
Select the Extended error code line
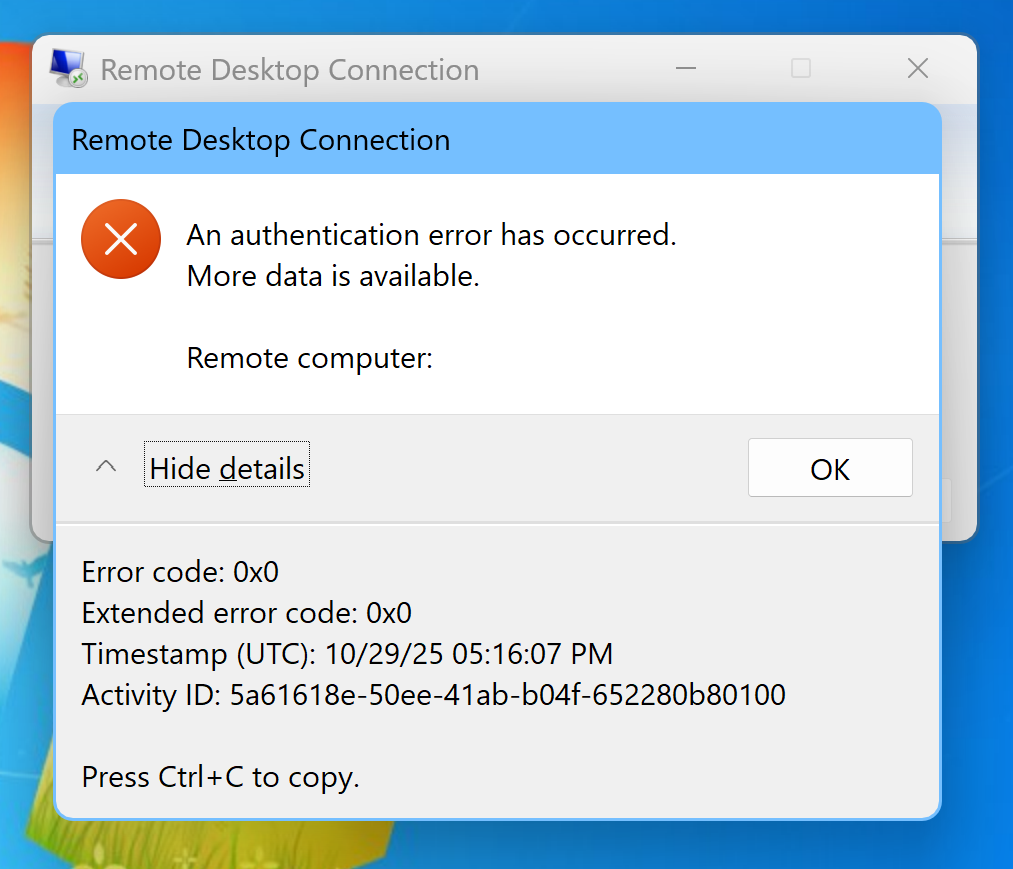[247, 613]
